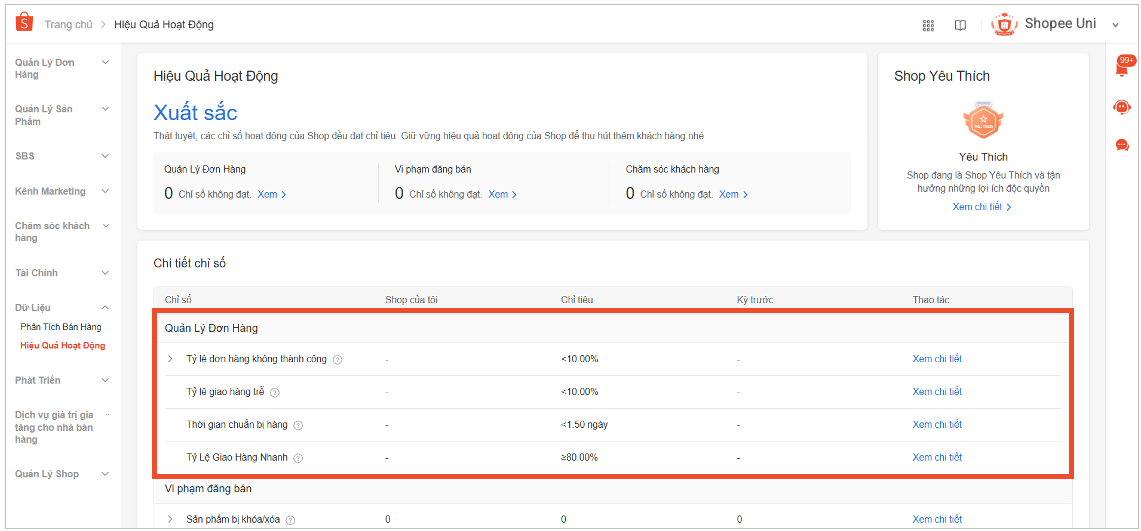
Task: Click Xem chi tiết under Shop Yêu Thích
Action: (x=982, y=207)
